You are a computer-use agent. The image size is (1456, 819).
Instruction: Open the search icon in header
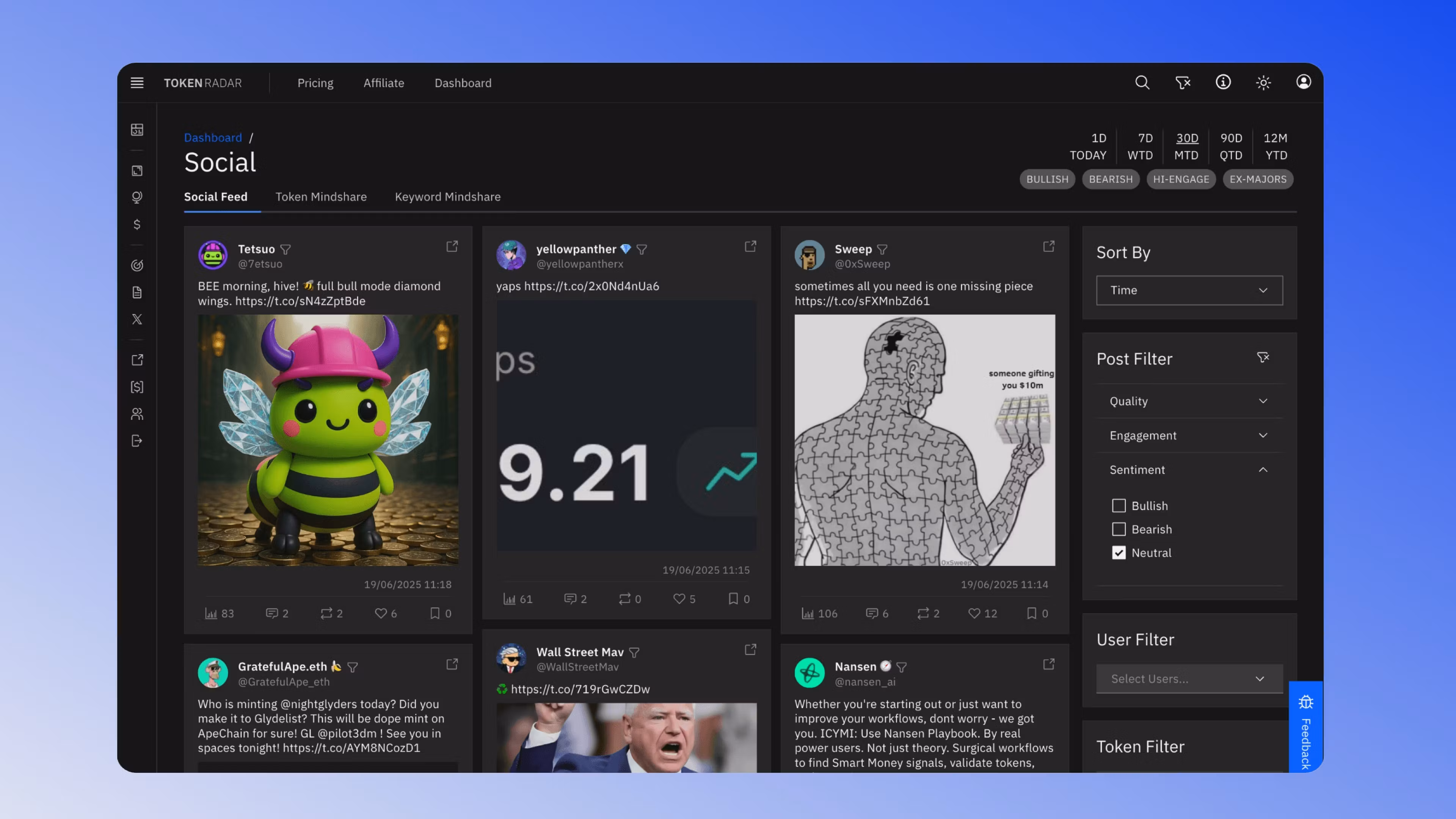click(x=1142, y=83)
